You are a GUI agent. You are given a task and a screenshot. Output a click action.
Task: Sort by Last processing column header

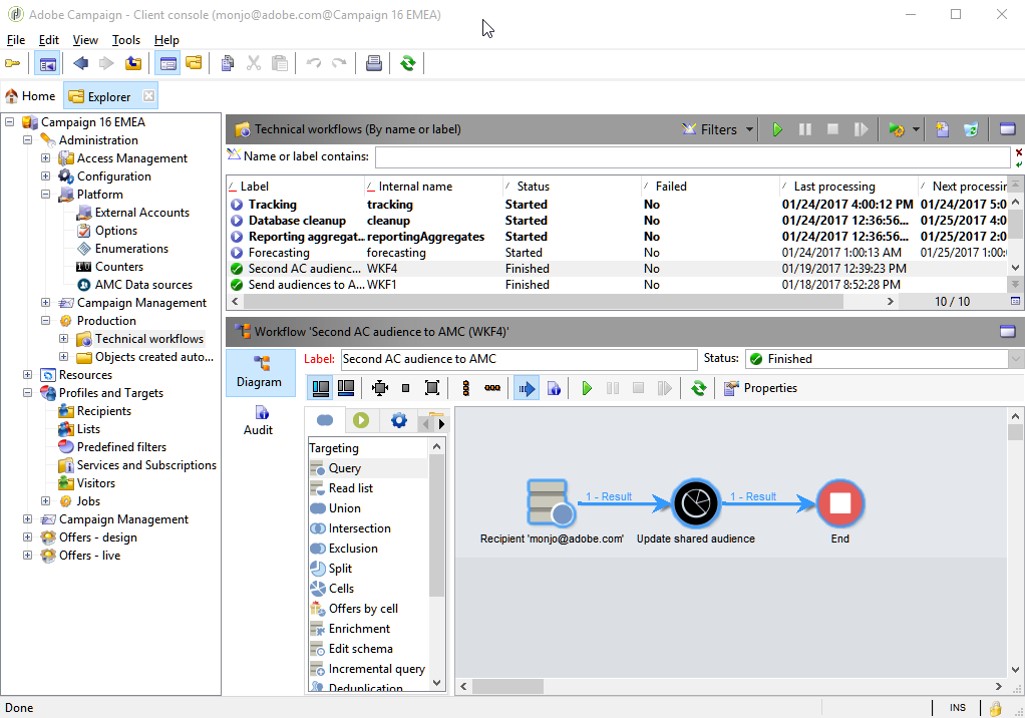(848, 186)
